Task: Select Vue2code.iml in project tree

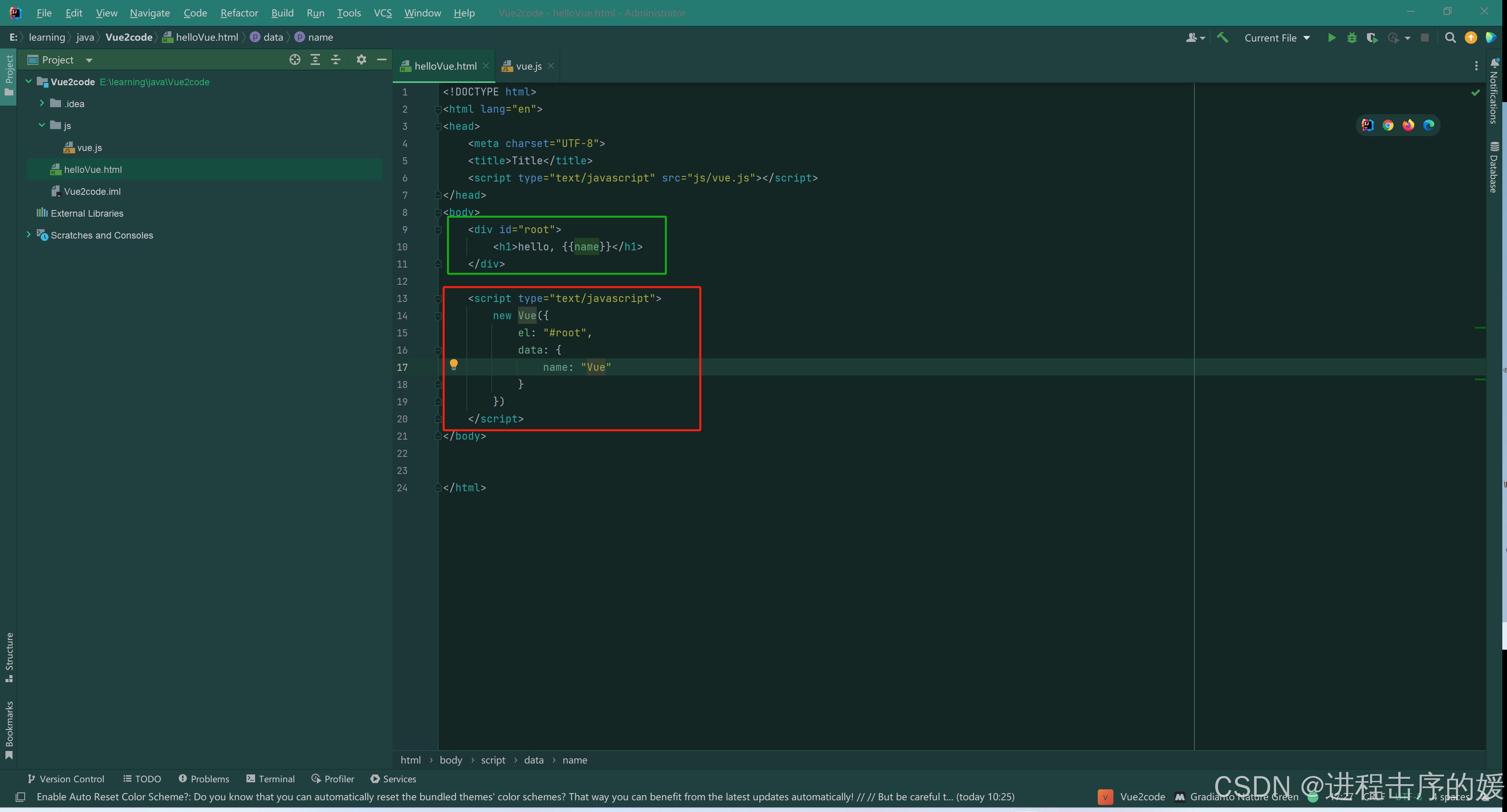Action: click(x=92, y=191)
